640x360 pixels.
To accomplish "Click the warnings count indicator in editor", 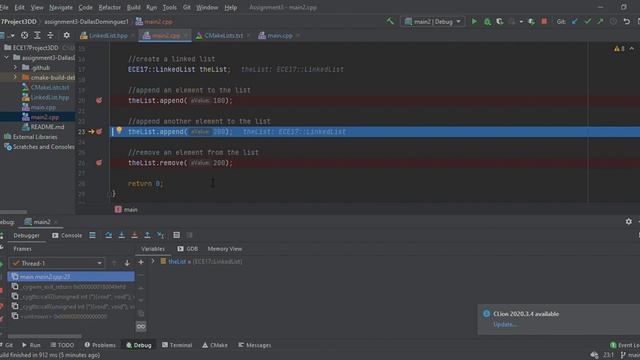I will click(x=619, y=49).
